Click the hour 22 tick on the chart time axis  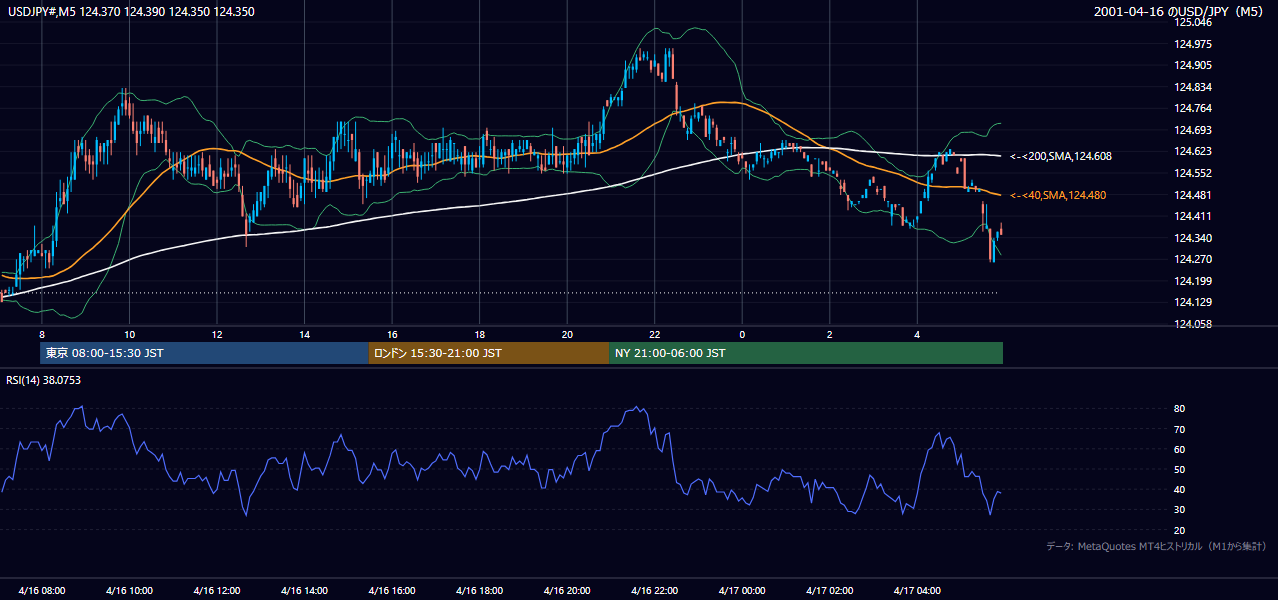(655, 334)
